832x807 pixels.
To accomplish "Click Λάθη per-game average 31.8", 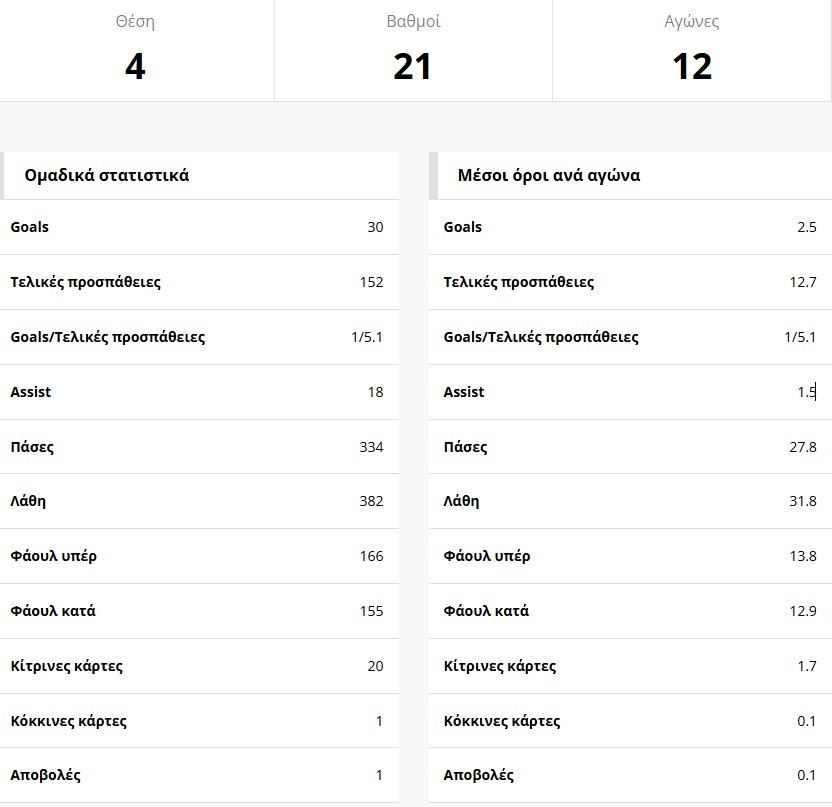I will coord(803,501).
